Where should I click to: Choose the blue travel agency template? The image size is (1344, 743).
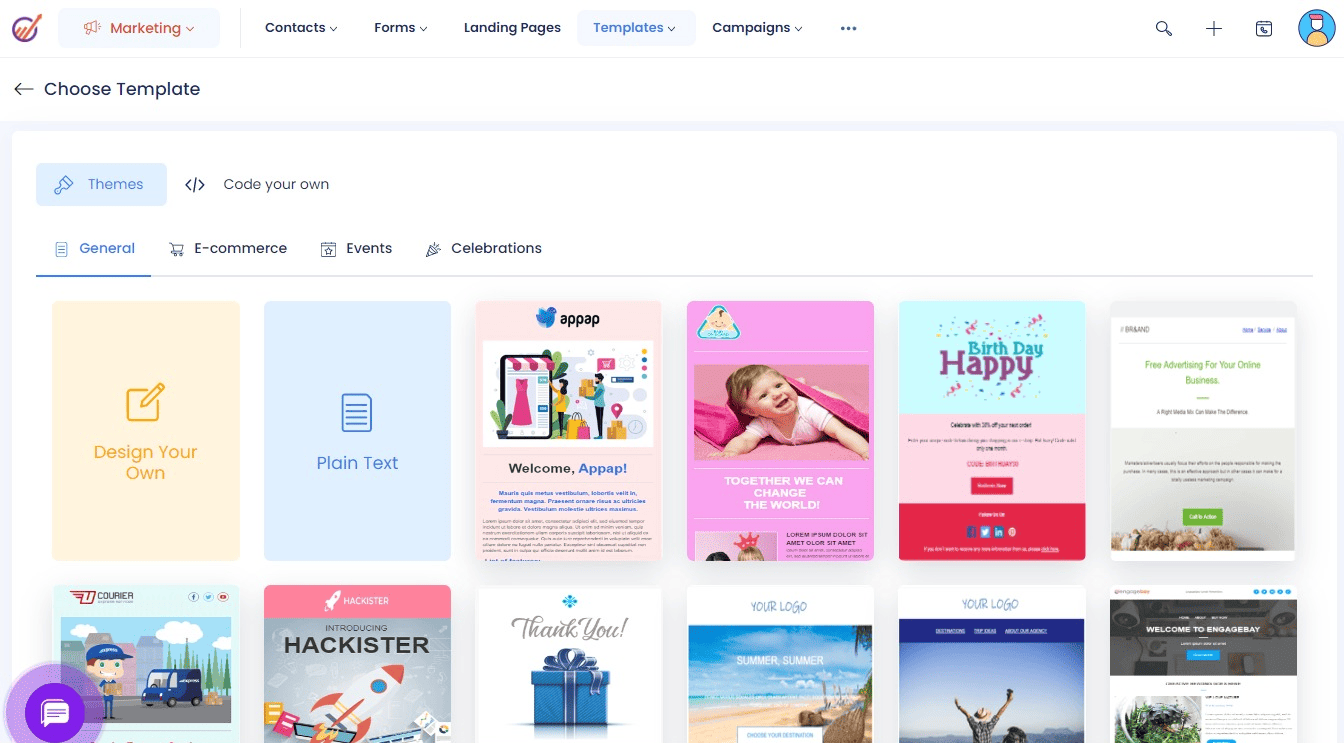(x=992, y=664)
